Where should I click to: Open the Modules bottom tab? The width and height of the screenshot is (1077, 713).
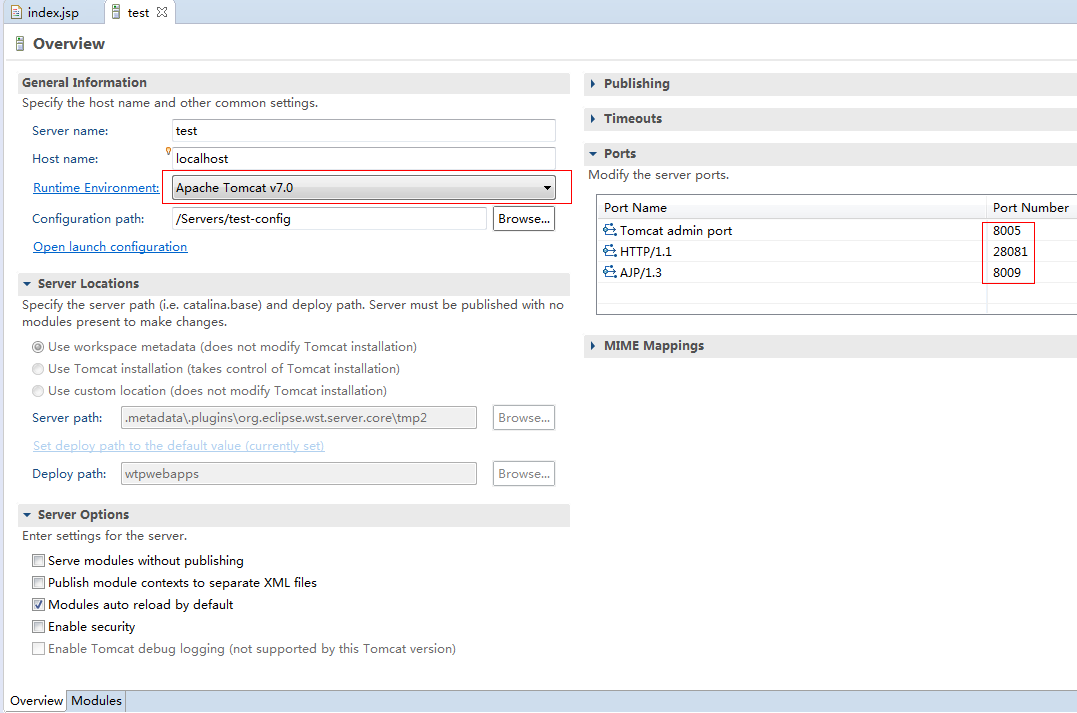(96, 701)
